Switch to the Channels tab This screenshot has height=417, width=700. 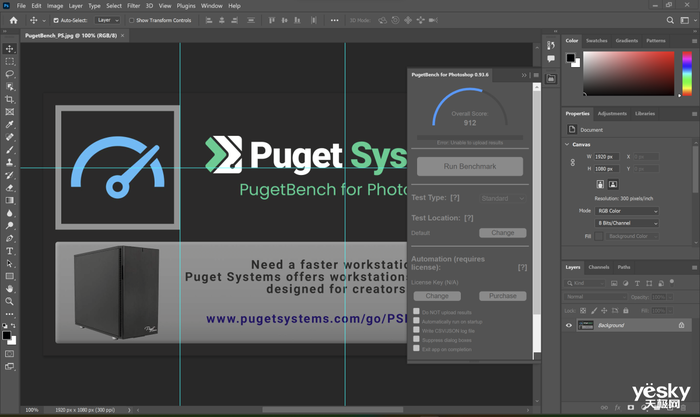click(598, 267)
